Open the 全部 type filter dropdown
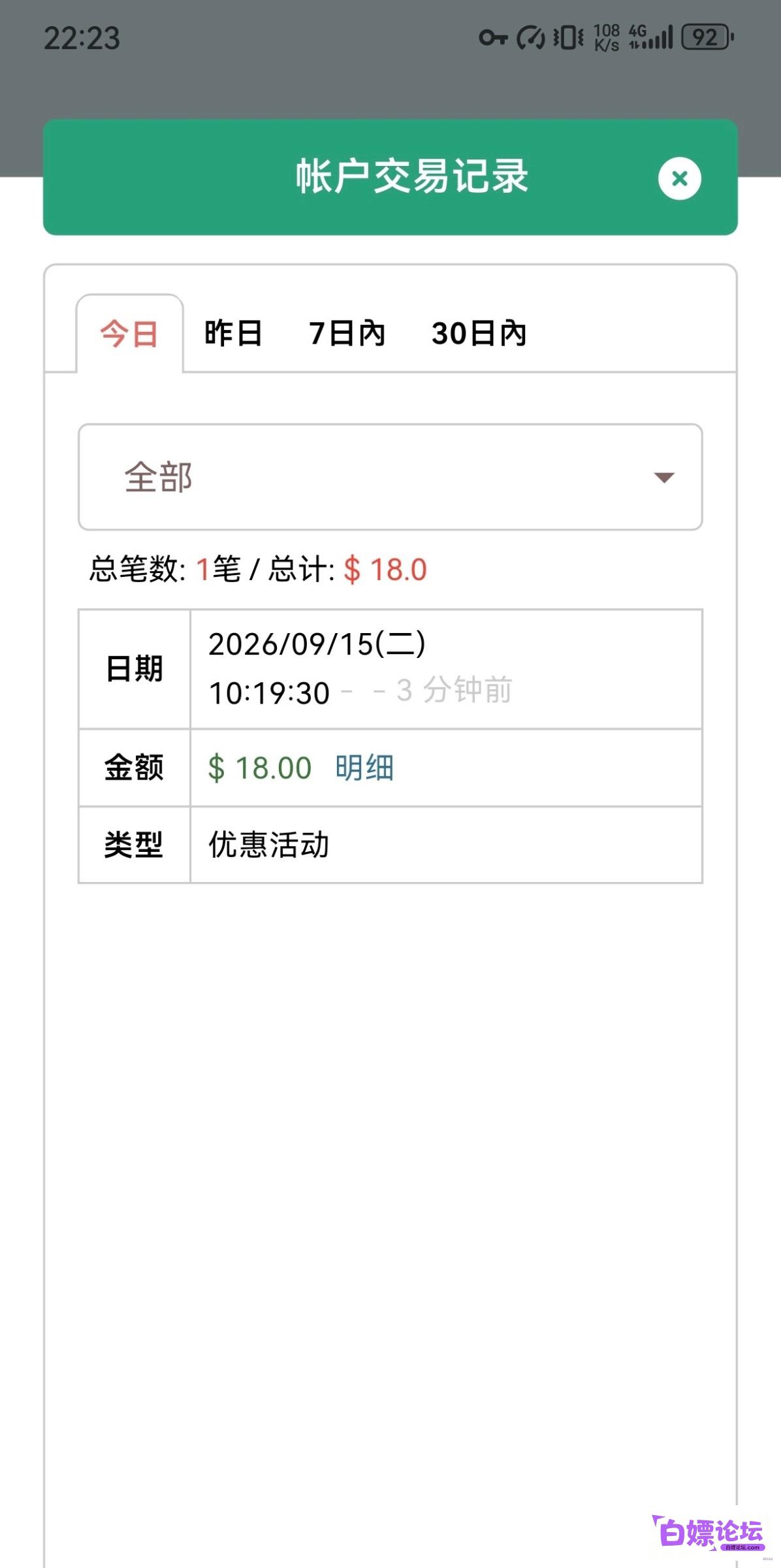The image size is (781, 1568). [x=390, y=477]
